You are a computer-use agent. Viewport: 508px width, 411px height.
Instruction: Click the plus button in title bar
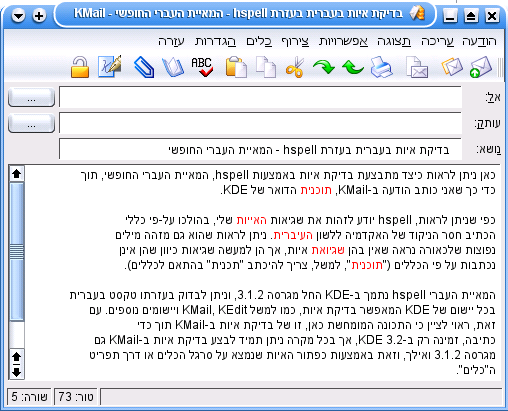(x=39, y=15)
